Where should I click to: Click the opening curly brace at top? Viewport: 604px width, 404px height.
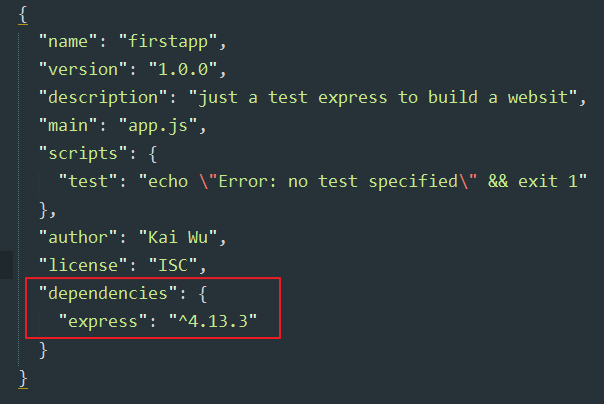[23, 15]
